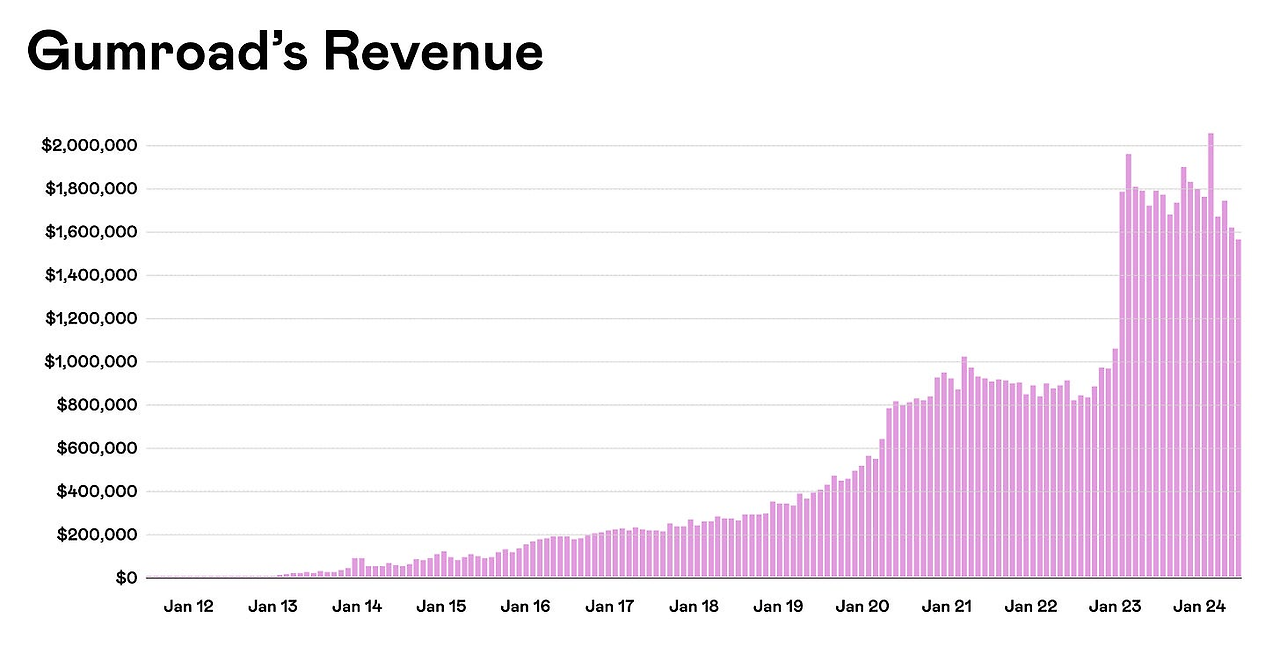Click the Jan 15 axis label
This screenshot has width=1280, height=647.
441,606
